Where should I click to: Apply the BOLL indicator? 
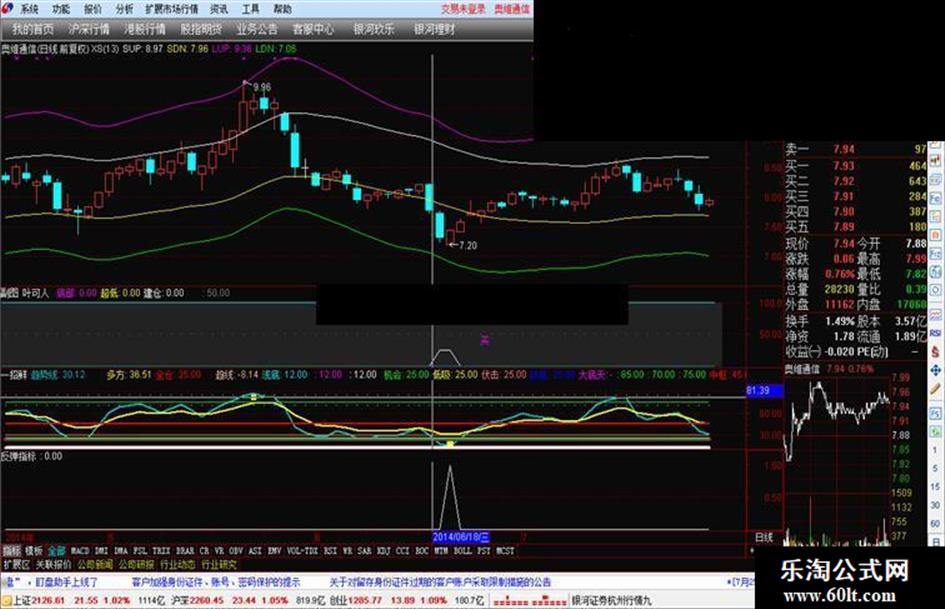(462, 551)
